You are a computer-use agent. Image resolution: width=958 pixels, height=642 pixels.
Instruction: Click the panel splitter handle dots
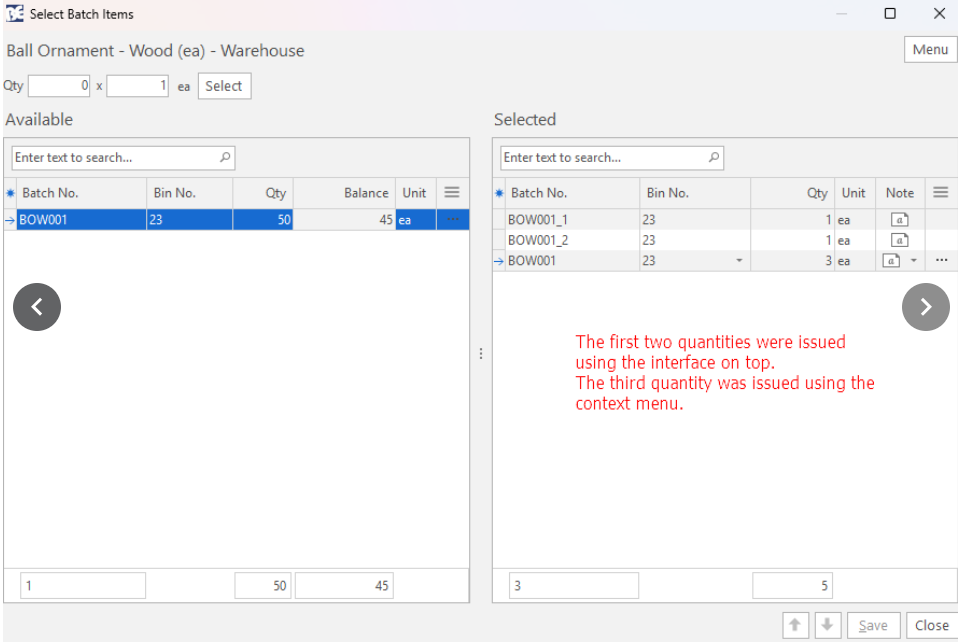point(481,354)
